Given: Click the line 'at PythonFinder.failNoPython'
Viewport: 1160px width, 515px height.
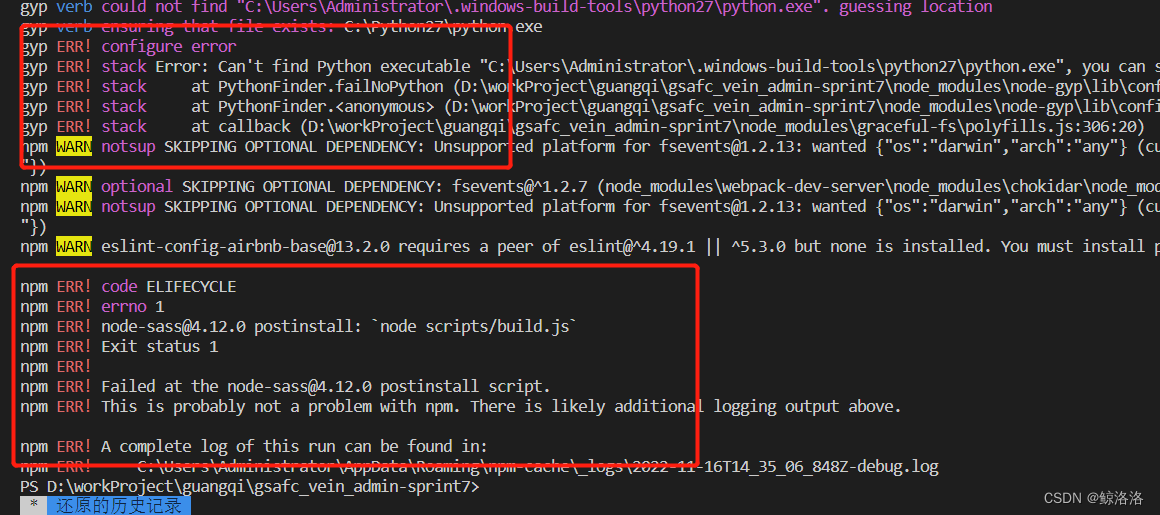Looking at the screenshot, I should tap(590, 87).
